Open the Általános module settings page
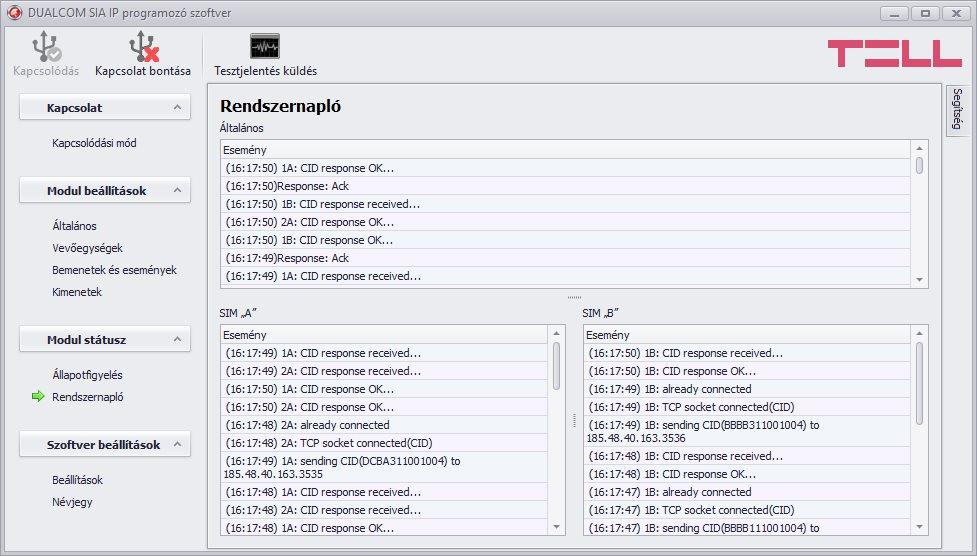This screenshot has width=977, height=556. point(74,226)
